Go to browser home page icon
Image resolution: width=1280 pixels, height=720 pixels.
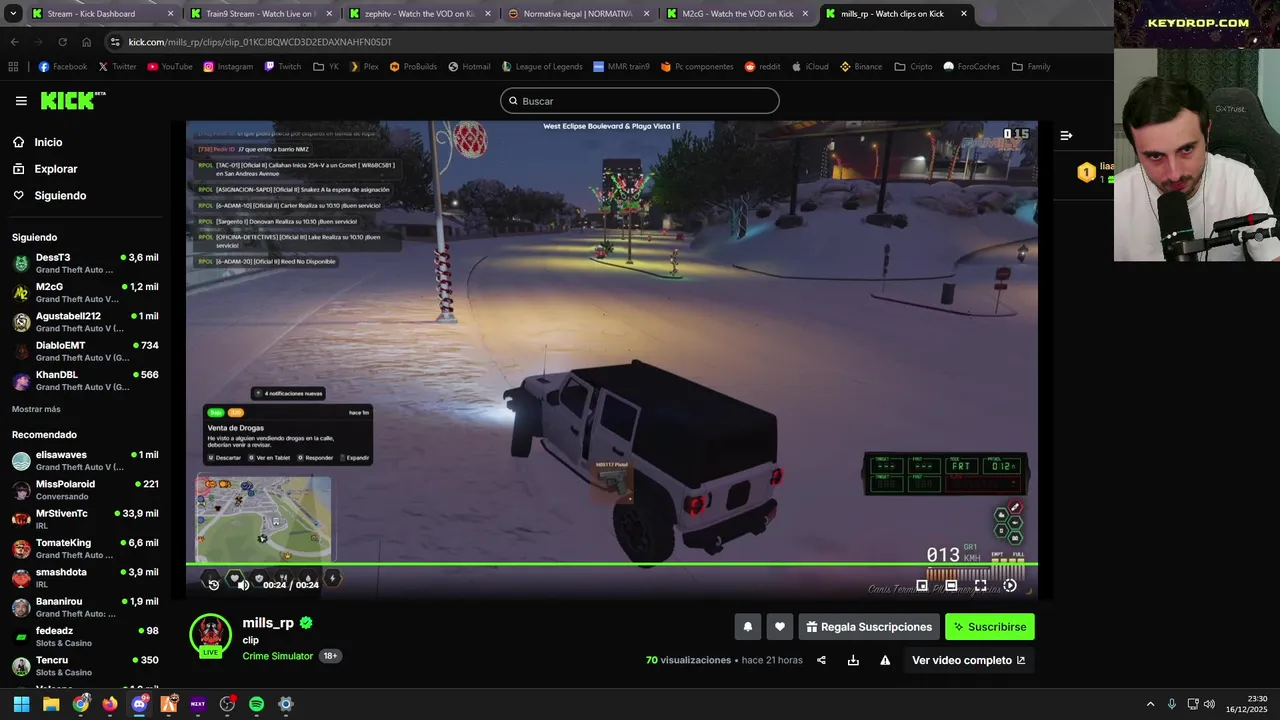(x=87, y=42)
